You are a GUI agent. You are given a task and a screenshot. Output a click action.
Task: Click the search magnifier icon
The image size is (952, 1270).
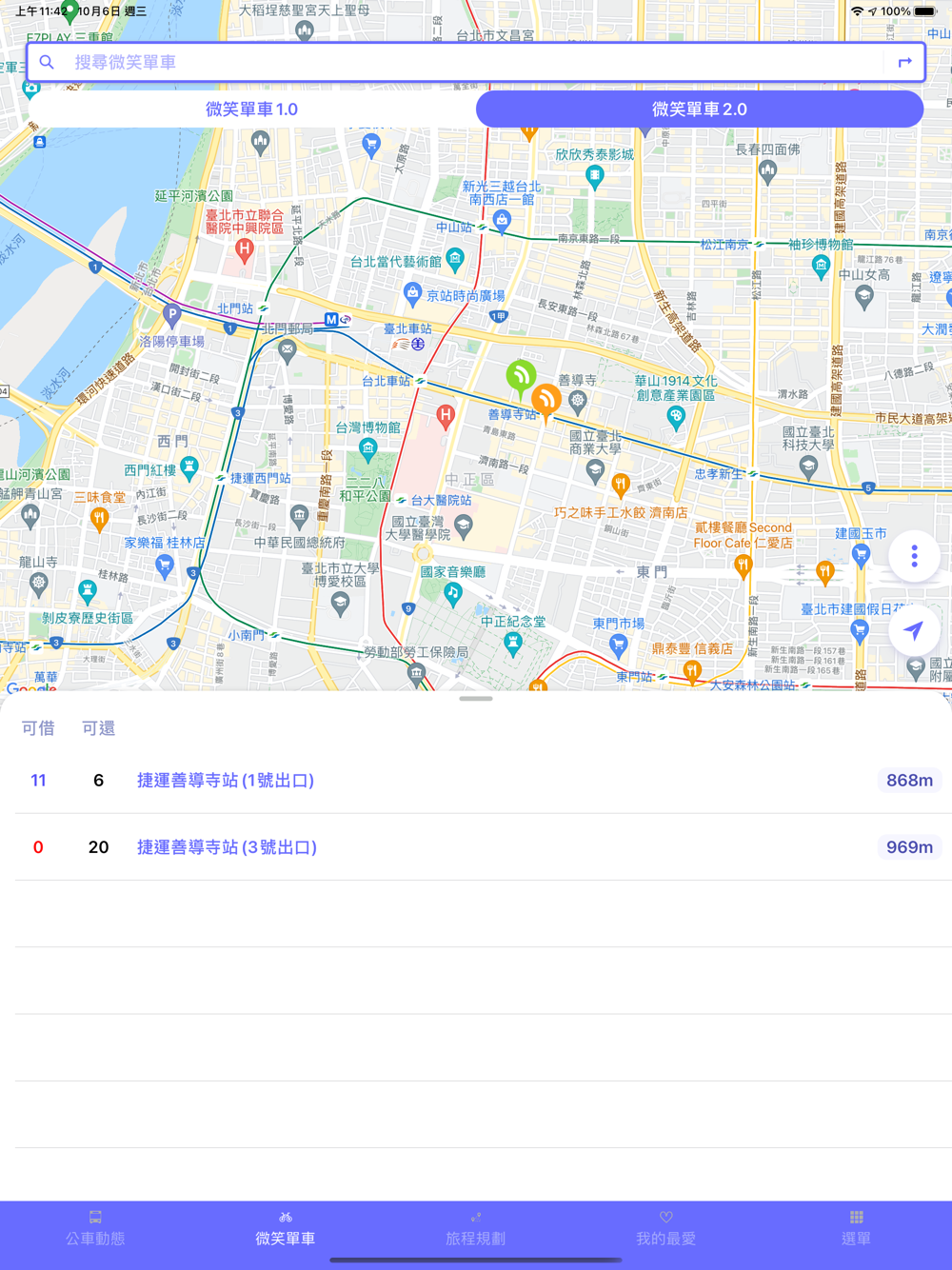47,62
